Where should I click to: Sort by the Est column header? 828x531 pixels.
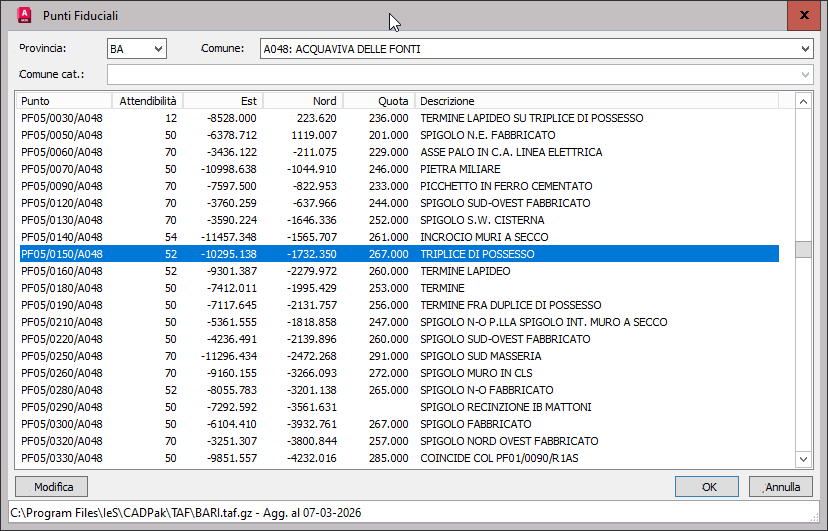point(223,101)
